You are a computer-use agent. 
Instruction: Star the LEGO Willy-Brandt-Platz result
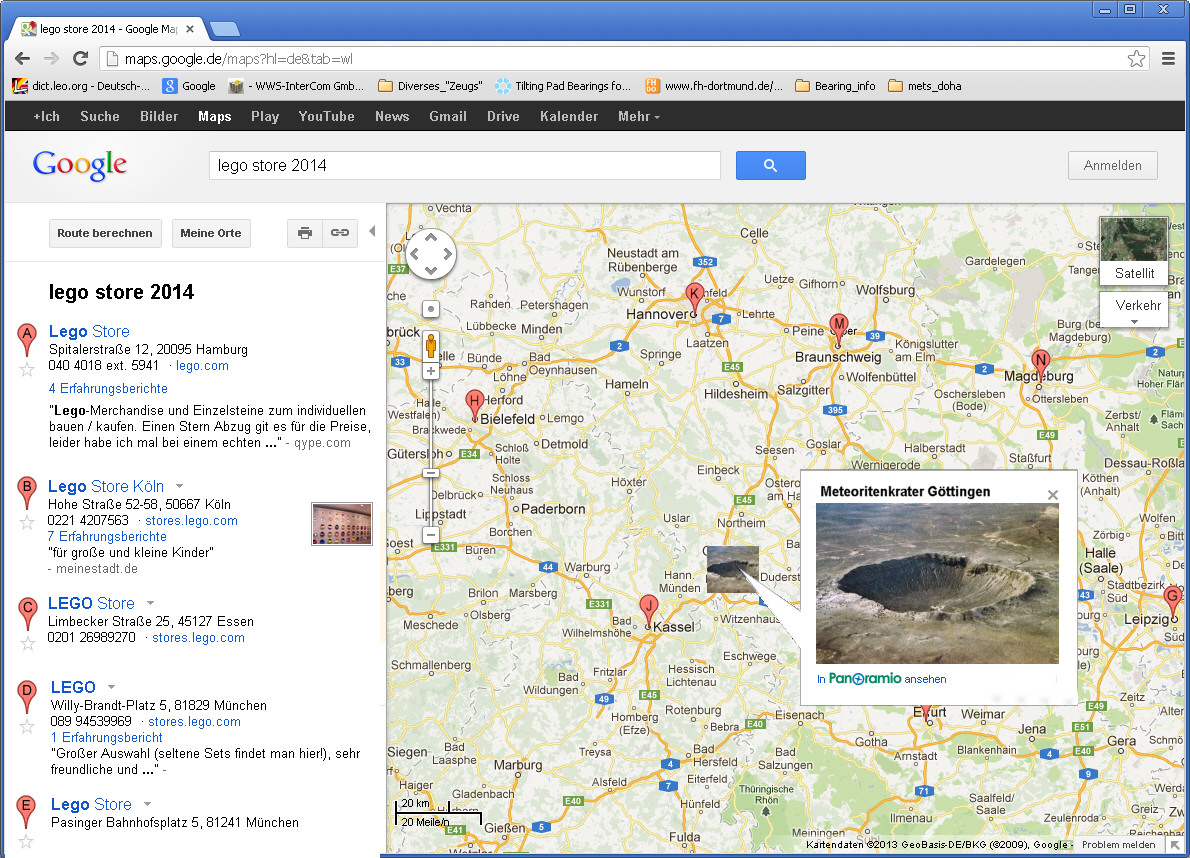click(27, 727)
